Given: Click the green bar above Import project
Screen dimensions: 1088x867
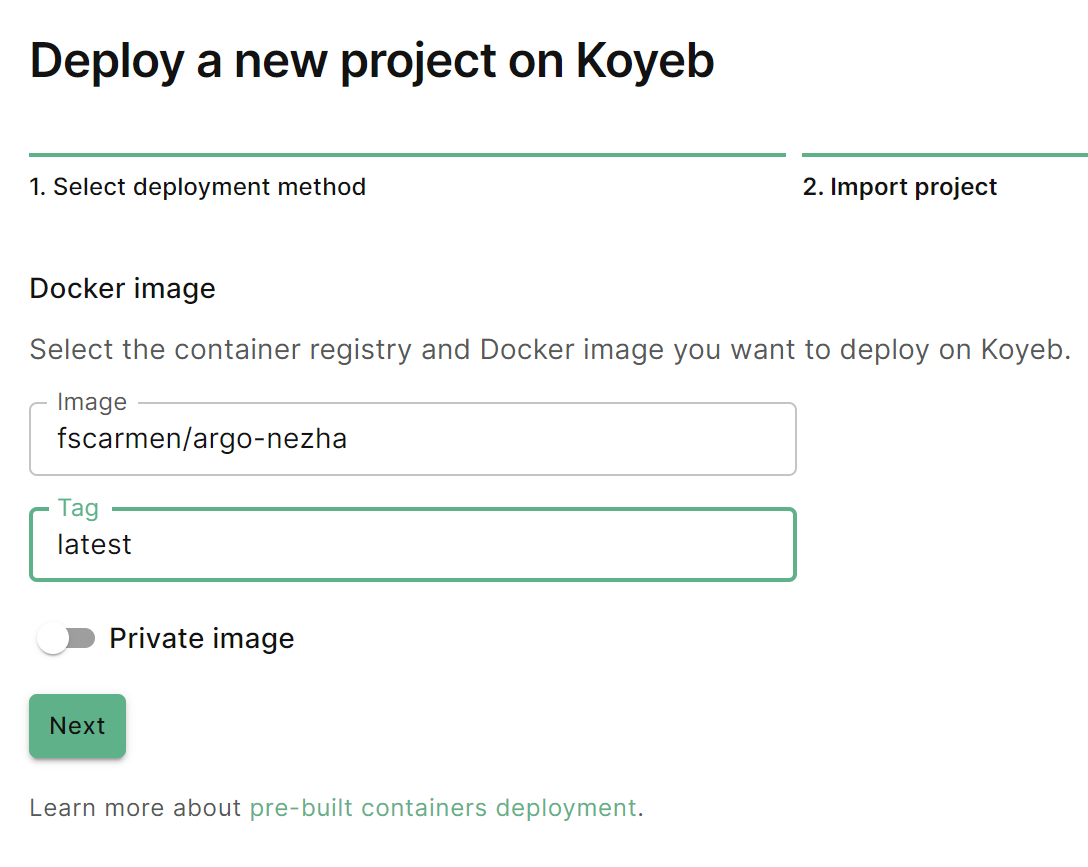Looking at the screenshot, I should [x=944, y=155].
